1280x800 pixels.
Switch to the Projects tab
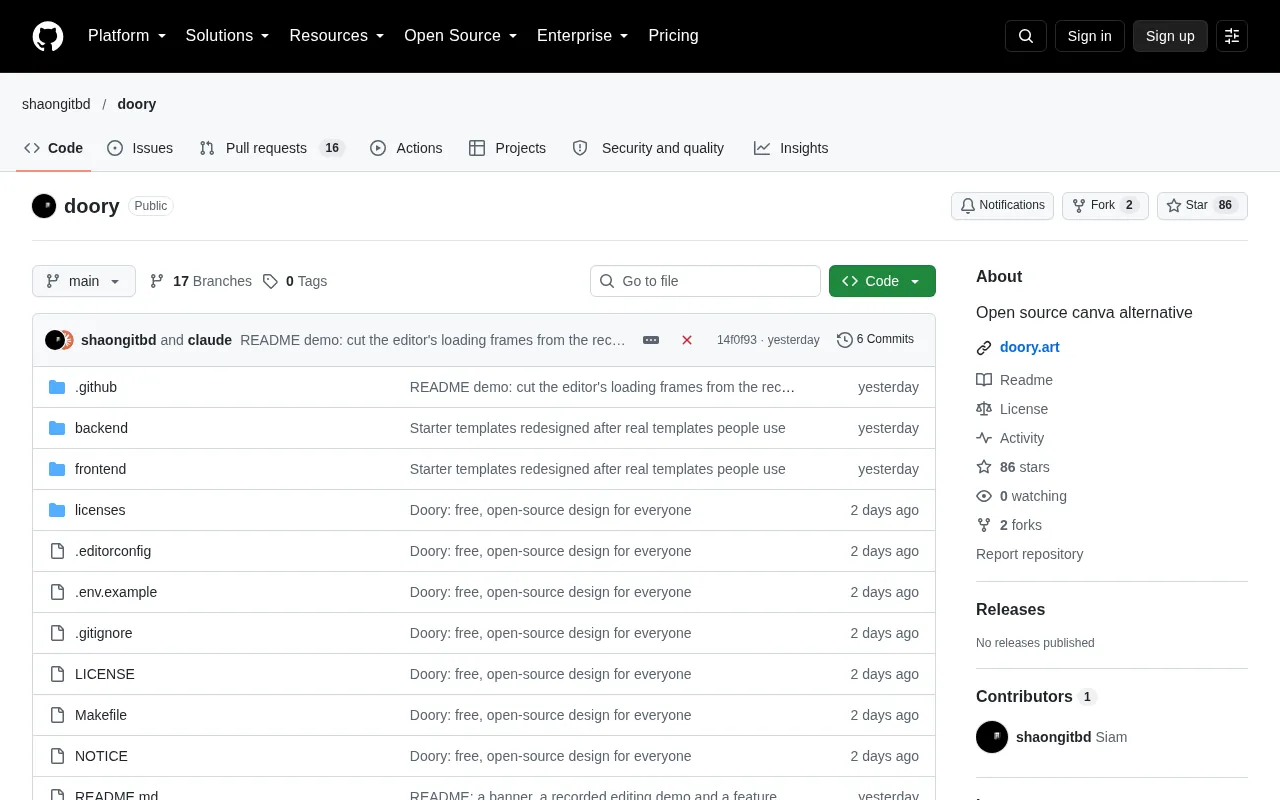(507, 148)
